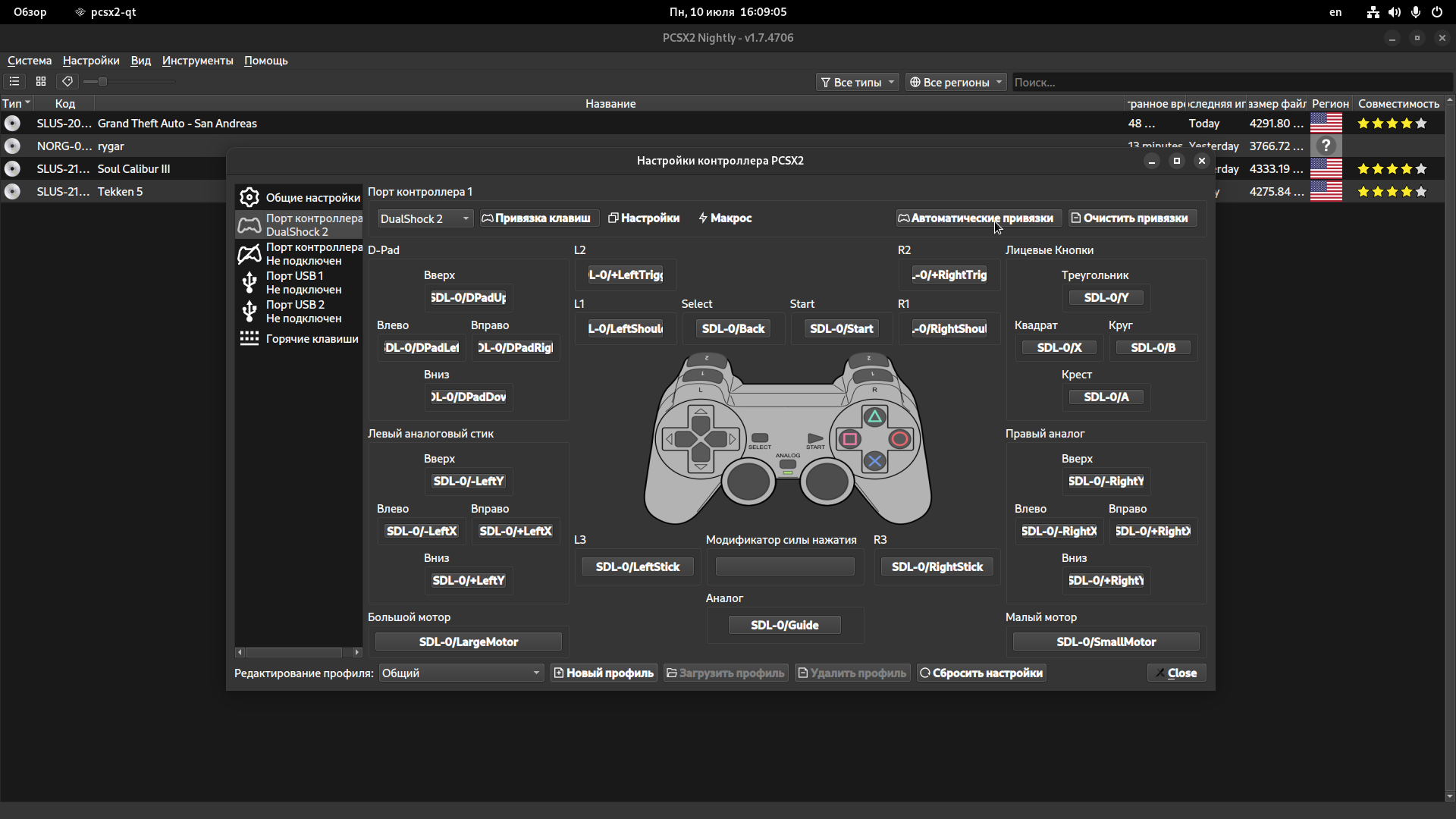This screenshot has height=819, width=1456.
Task: Click empty Модификатор силы нажатия binding
Action: click(784, 566)
